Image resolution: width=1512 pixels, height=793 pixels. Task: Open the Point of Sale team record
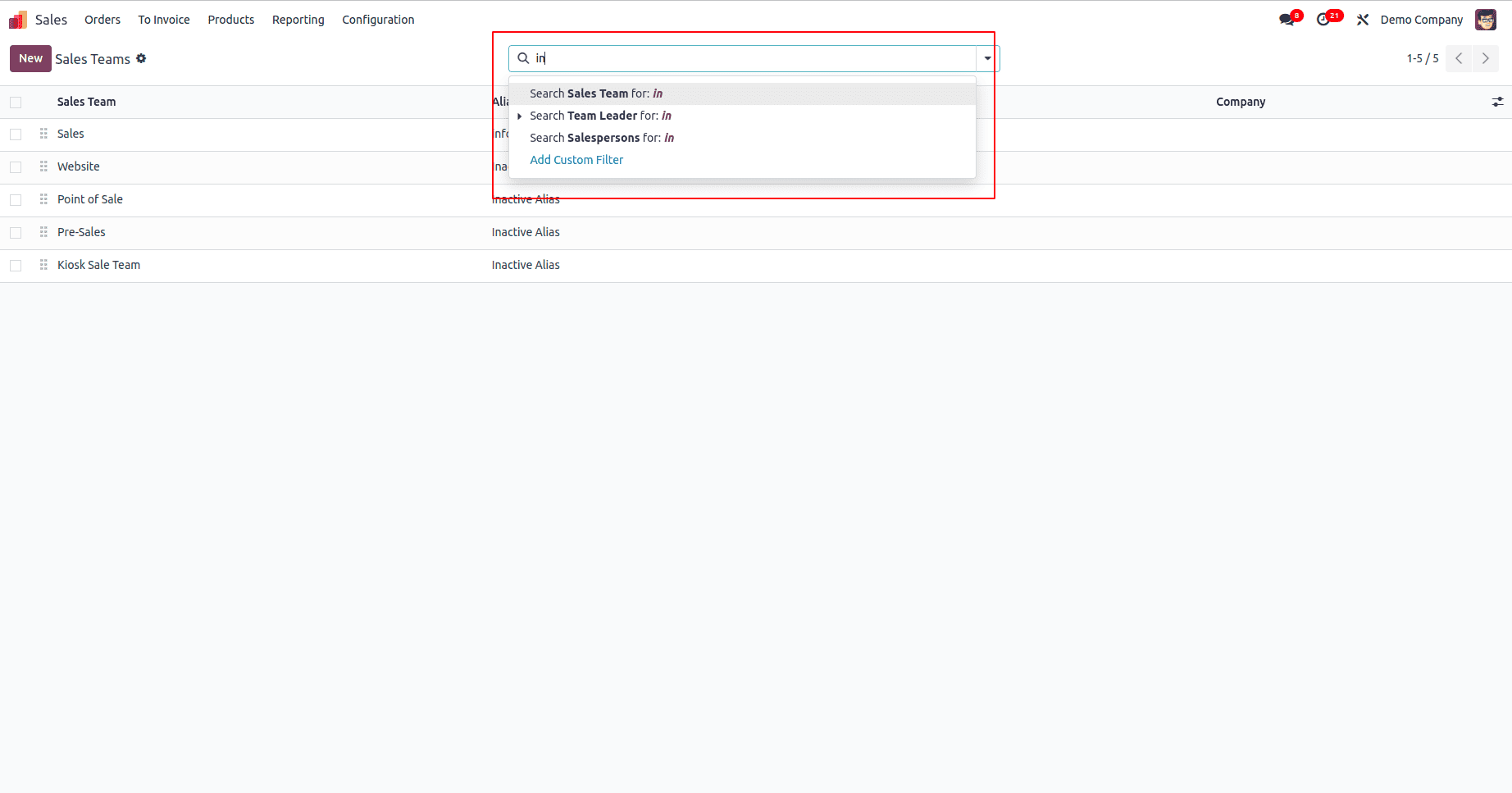(x=90, y=199)
